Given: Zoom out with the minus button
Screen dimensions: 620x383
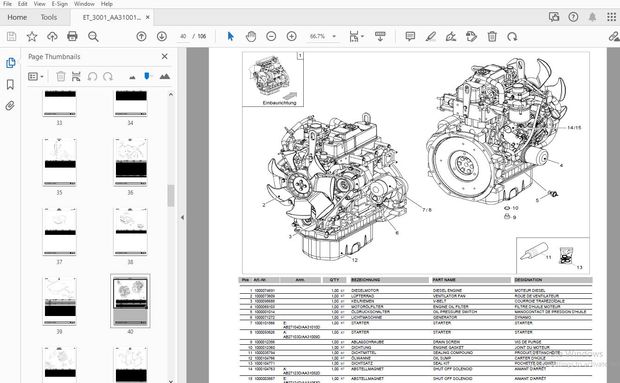Looking at the screenshot, I should tap(271, 37).
